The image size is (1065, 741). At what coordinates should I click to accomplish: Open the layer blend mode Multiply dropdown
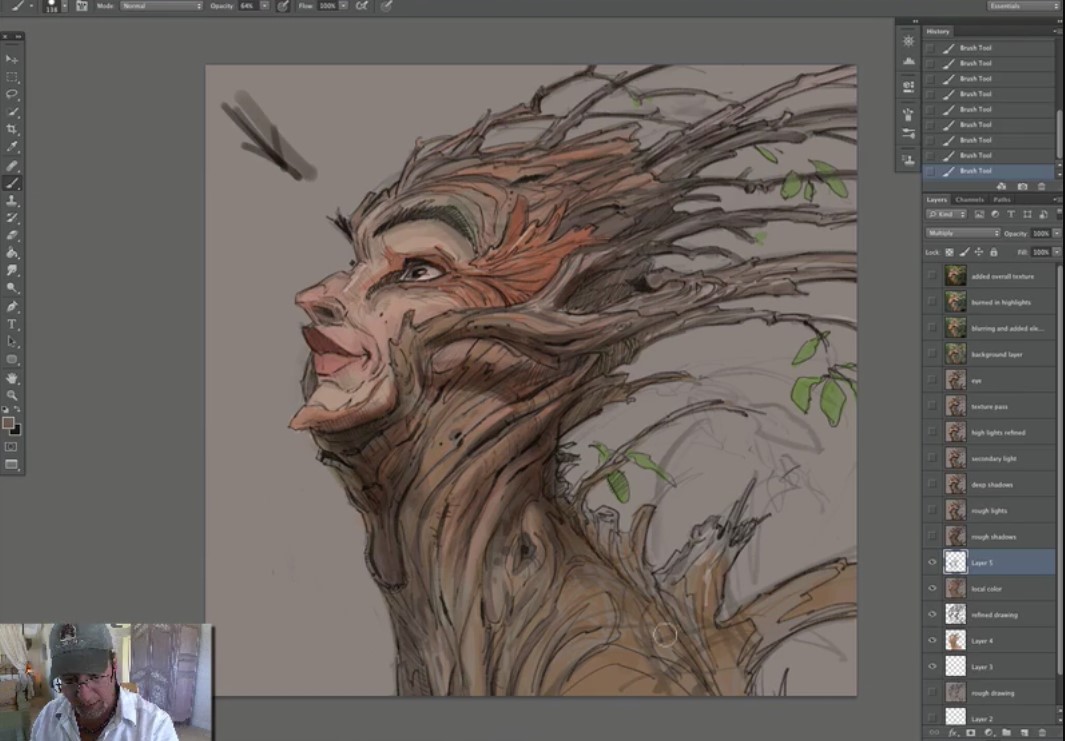963,233
